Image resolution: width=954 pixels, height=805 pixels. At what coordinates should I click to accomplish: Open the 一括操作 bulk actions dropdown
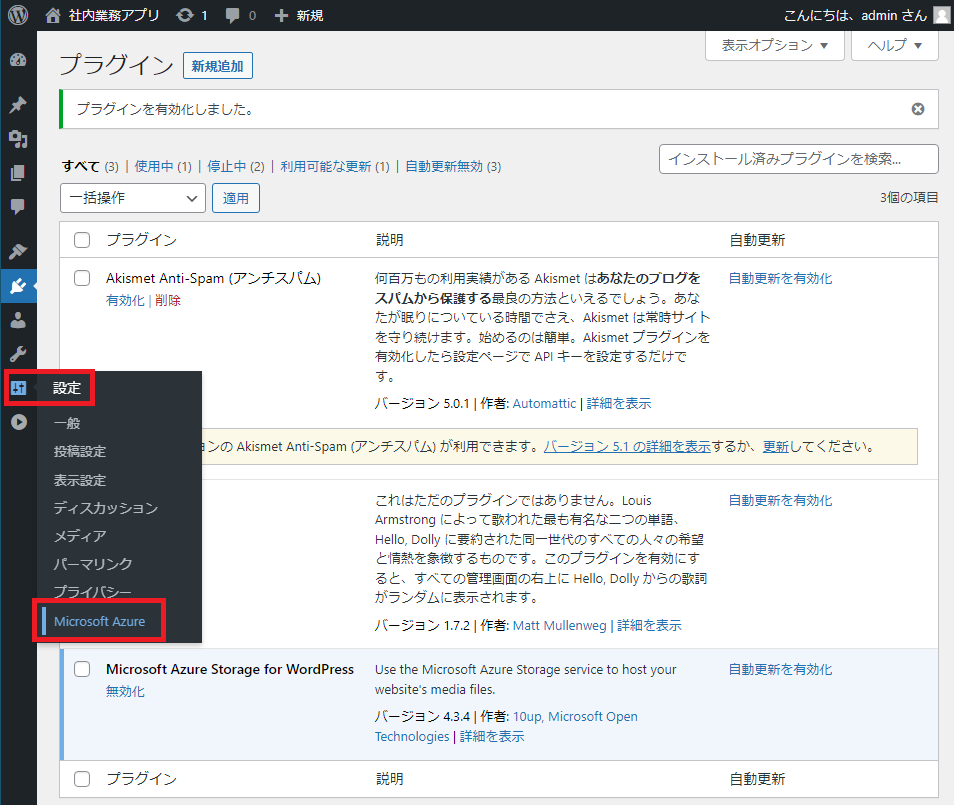point(133,198)
